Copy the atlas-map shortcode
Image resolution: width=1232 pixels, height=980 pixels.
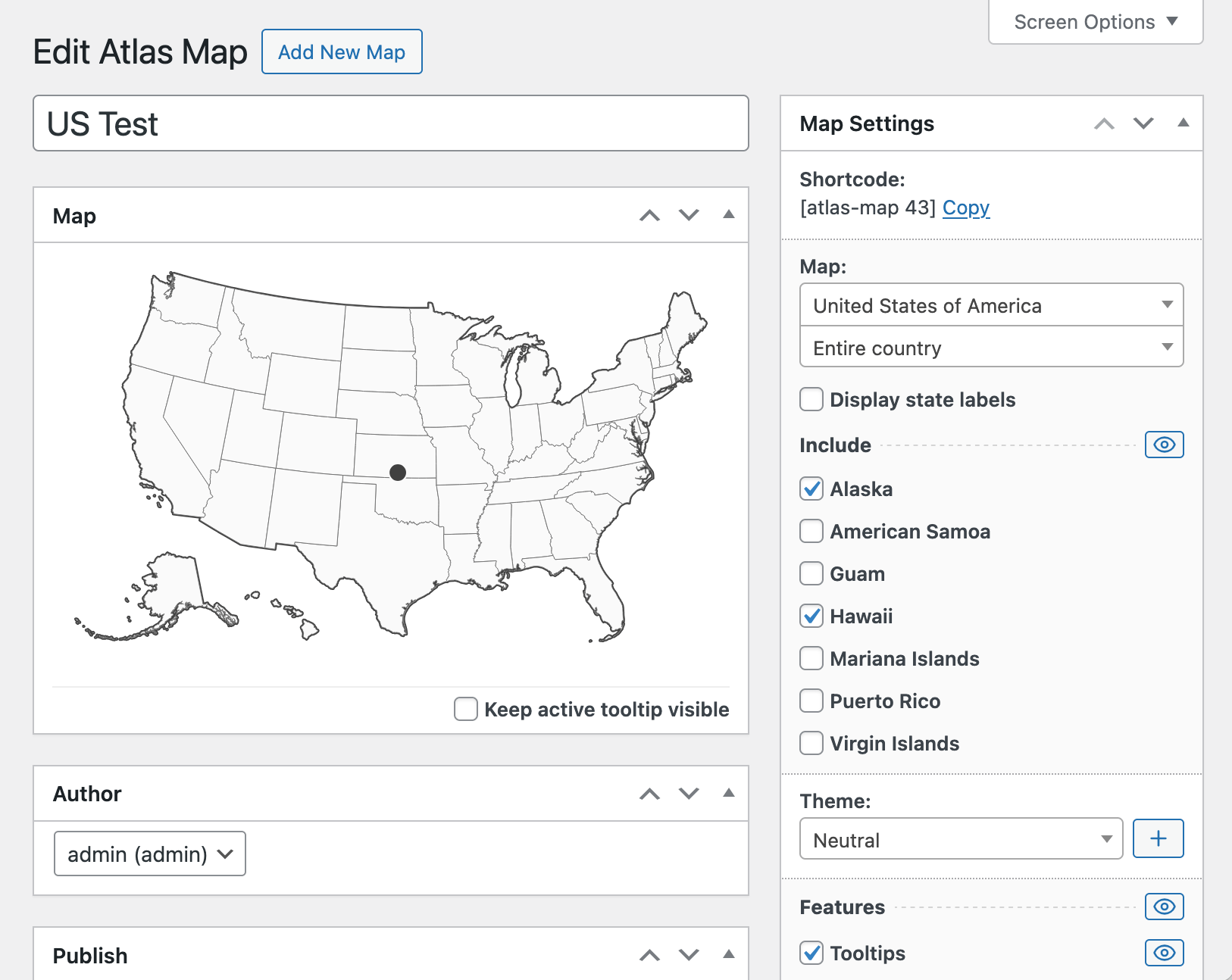(x=966, y=208)
